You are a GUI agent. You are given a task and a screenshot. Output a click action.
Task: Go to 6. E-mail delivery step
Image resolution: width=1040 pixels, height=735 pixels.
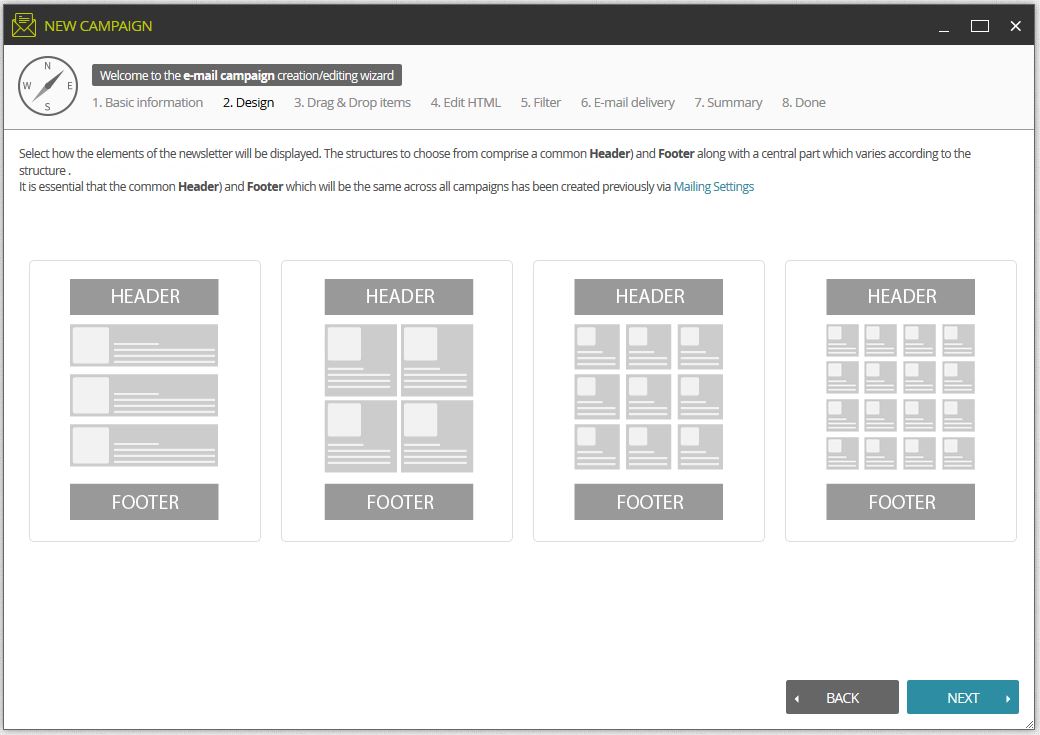(x=627, y=103)
